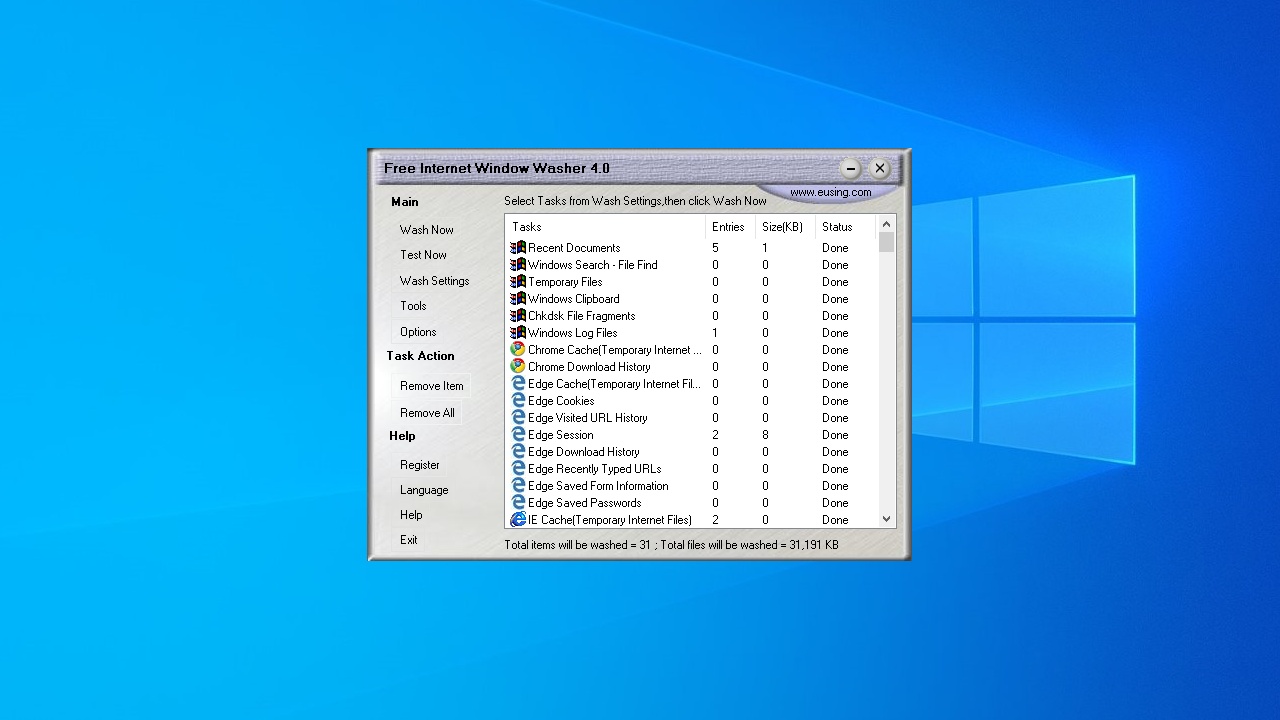Screen dimensions: 1280x720
Task: Click the task list vertical scrollbar thumb
Action: coord(886,243)
